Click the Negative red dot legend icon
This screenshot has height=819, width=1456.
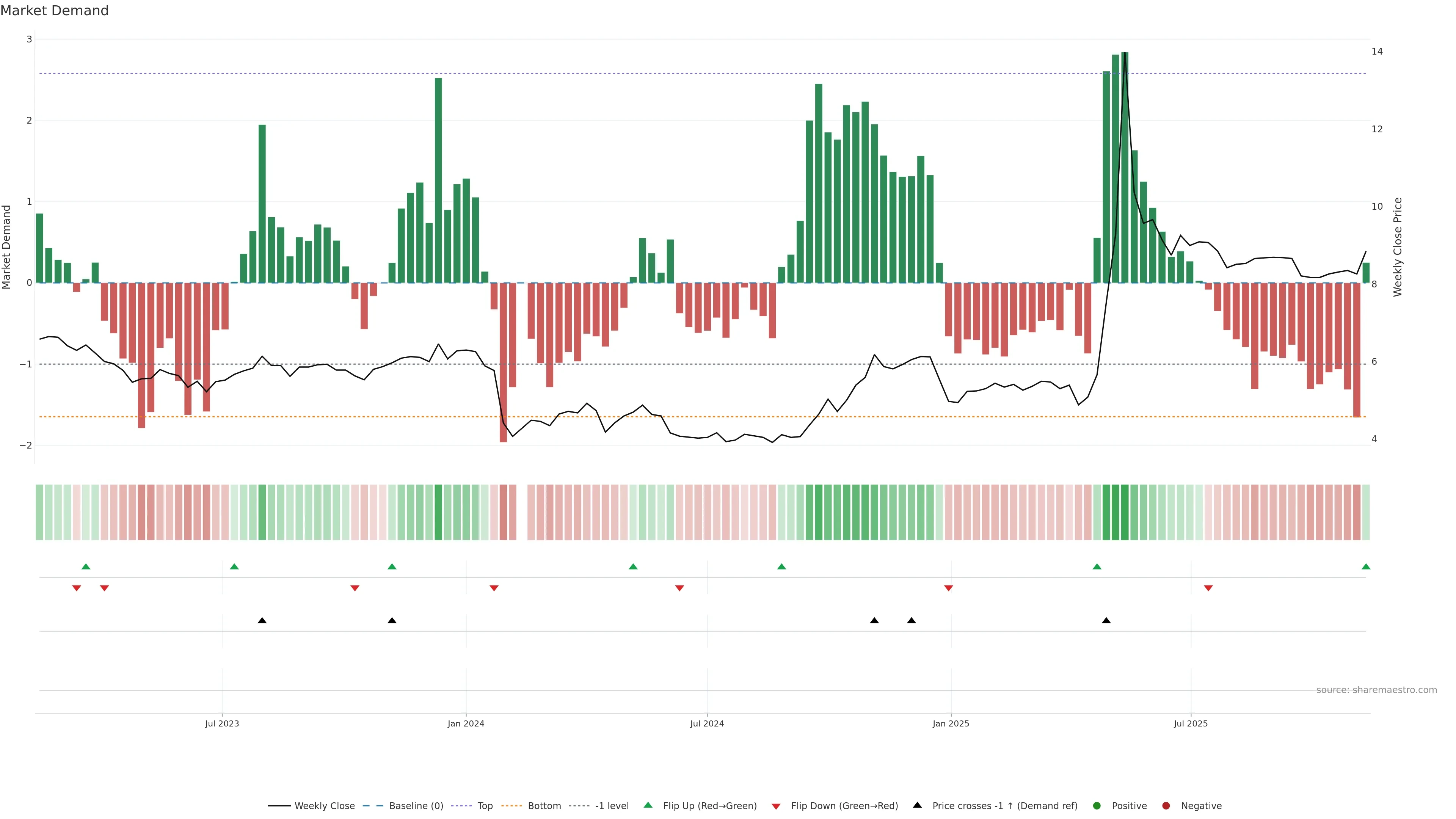(1166, 806)
